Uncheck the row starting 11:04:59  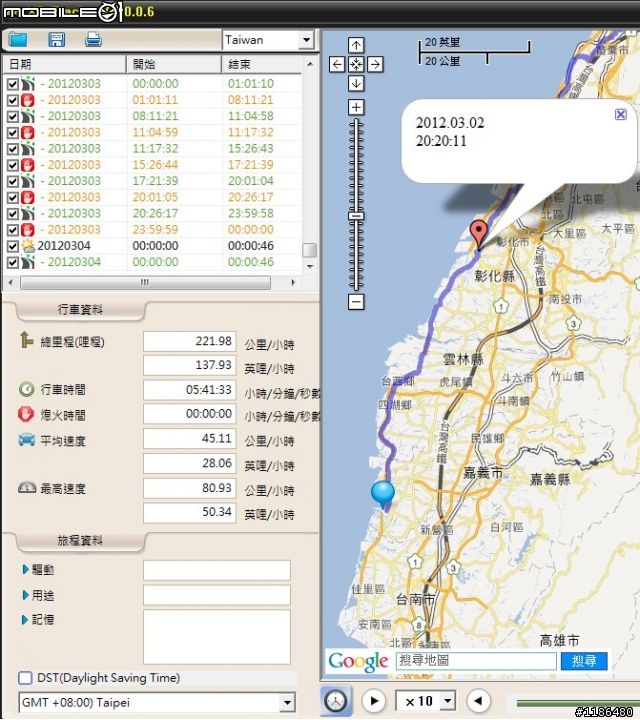[x=13, y=133]
